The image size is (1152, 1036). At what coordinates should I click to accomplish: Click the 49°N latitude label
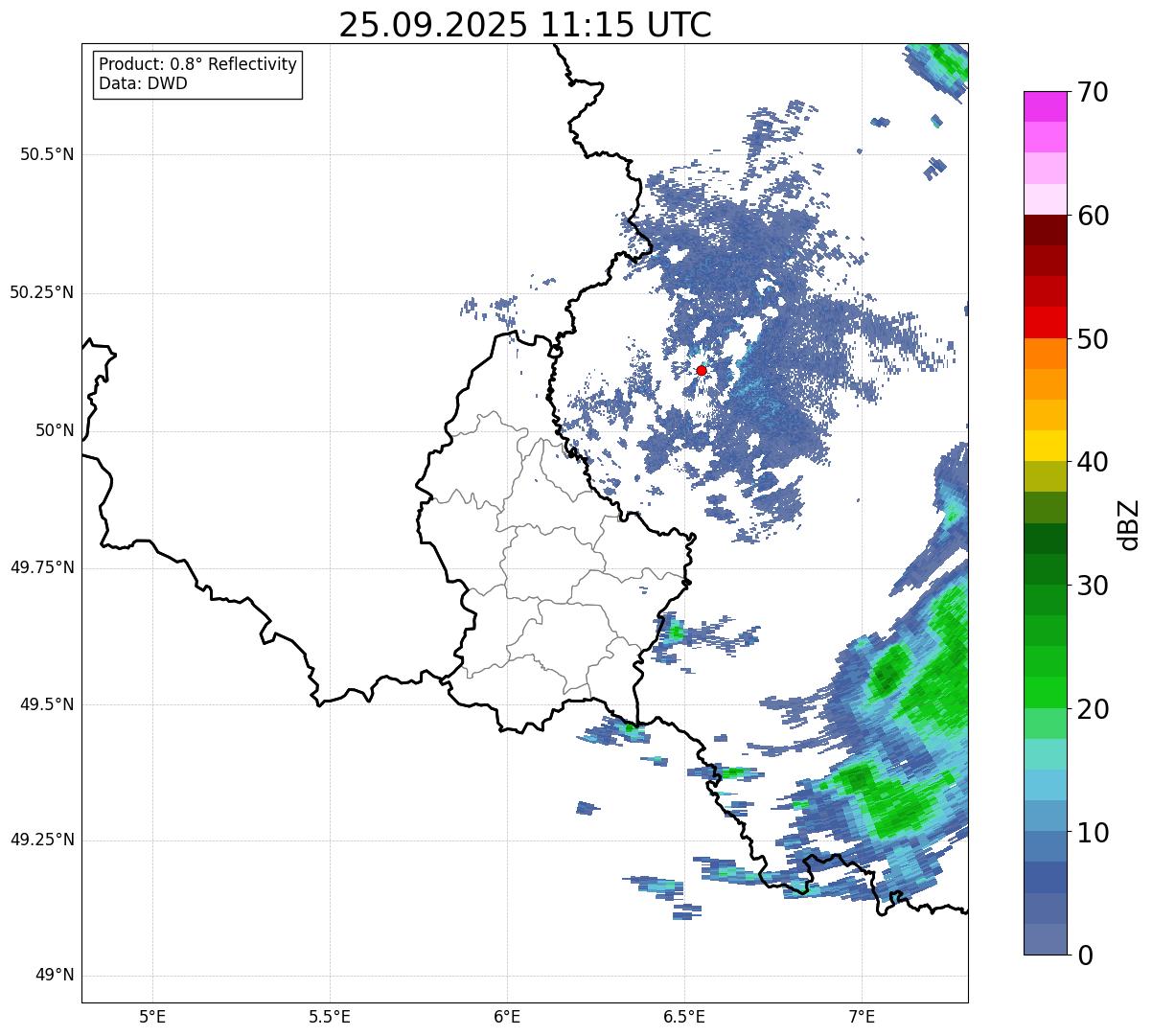click(x=56, y=976)
